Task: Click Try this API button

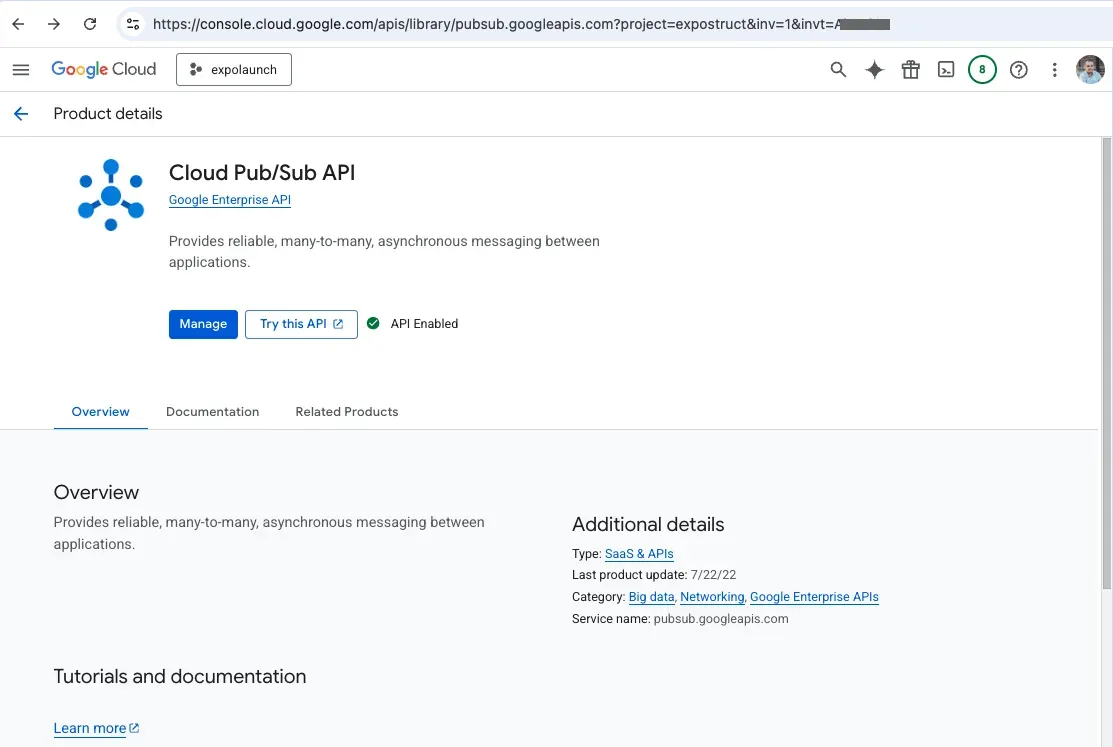Action: pos(301,325)
